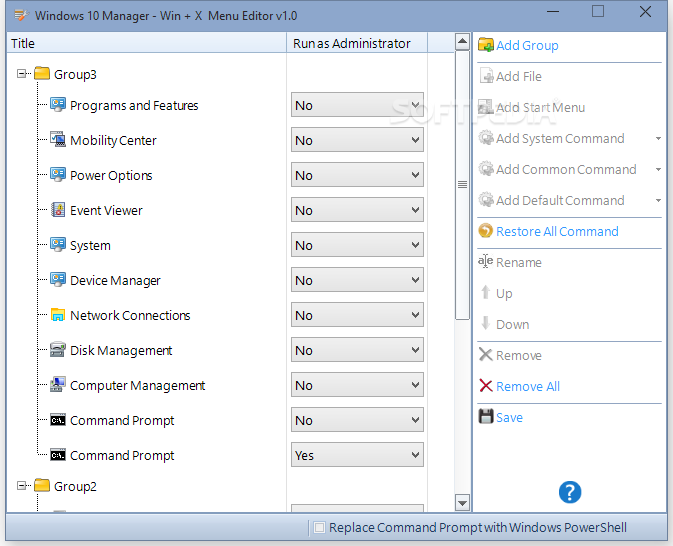Screen dimensions: 673x546
Task: Expand the Add Default Command arrow menu
Action: (658, 200)
